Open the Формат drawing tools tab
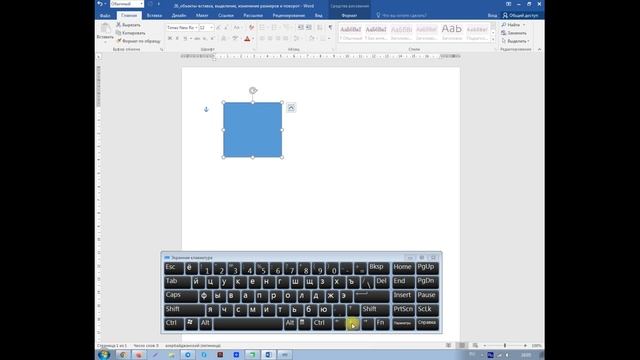Viewport: 640px width, 360px height. [x=349, y=16]
